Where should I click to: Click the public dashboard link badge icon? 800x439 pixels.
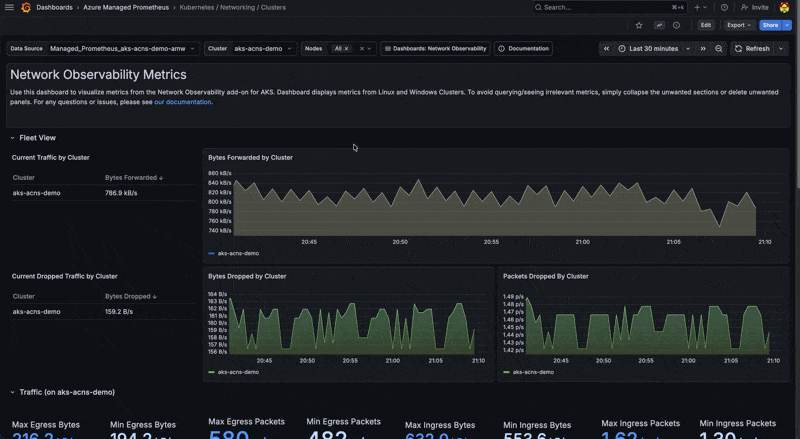coord(659,25)
